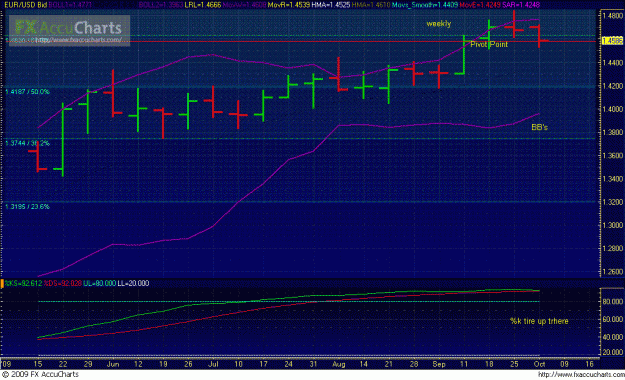Click the MovE=1.4249 readout

(480, 5)
